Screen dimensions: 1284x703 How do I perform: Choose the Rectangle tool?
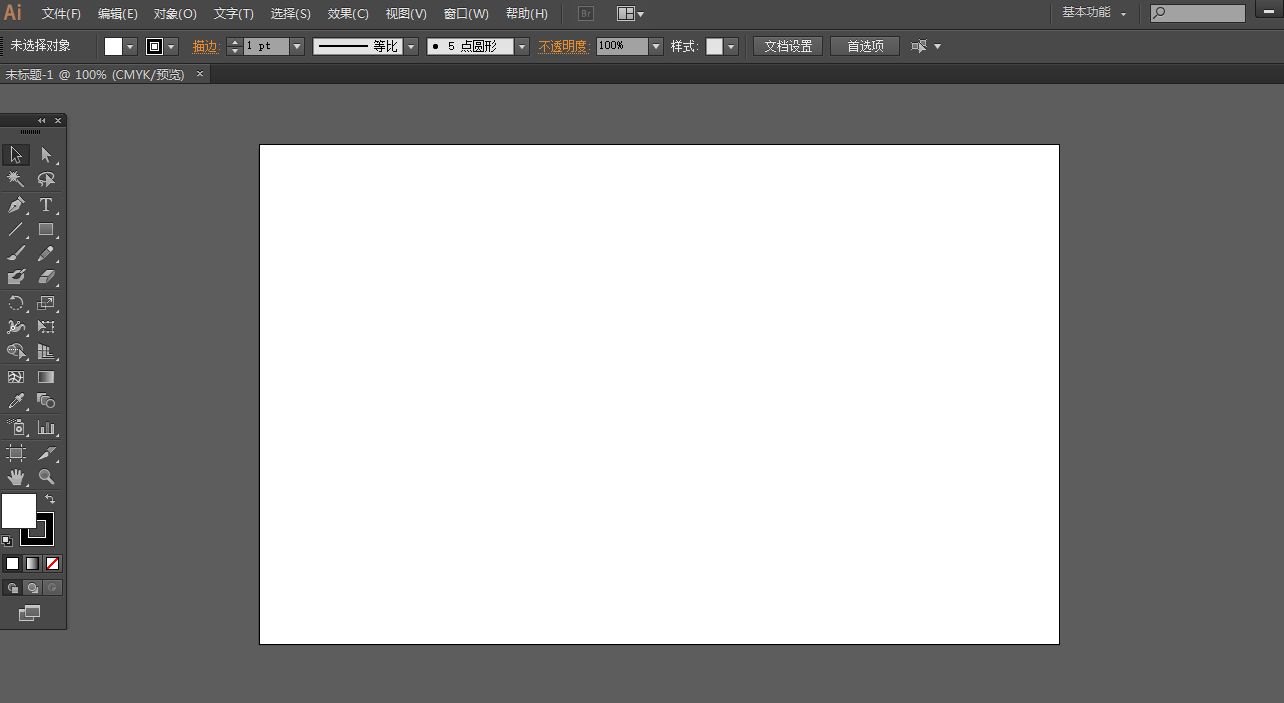(46, 229)
